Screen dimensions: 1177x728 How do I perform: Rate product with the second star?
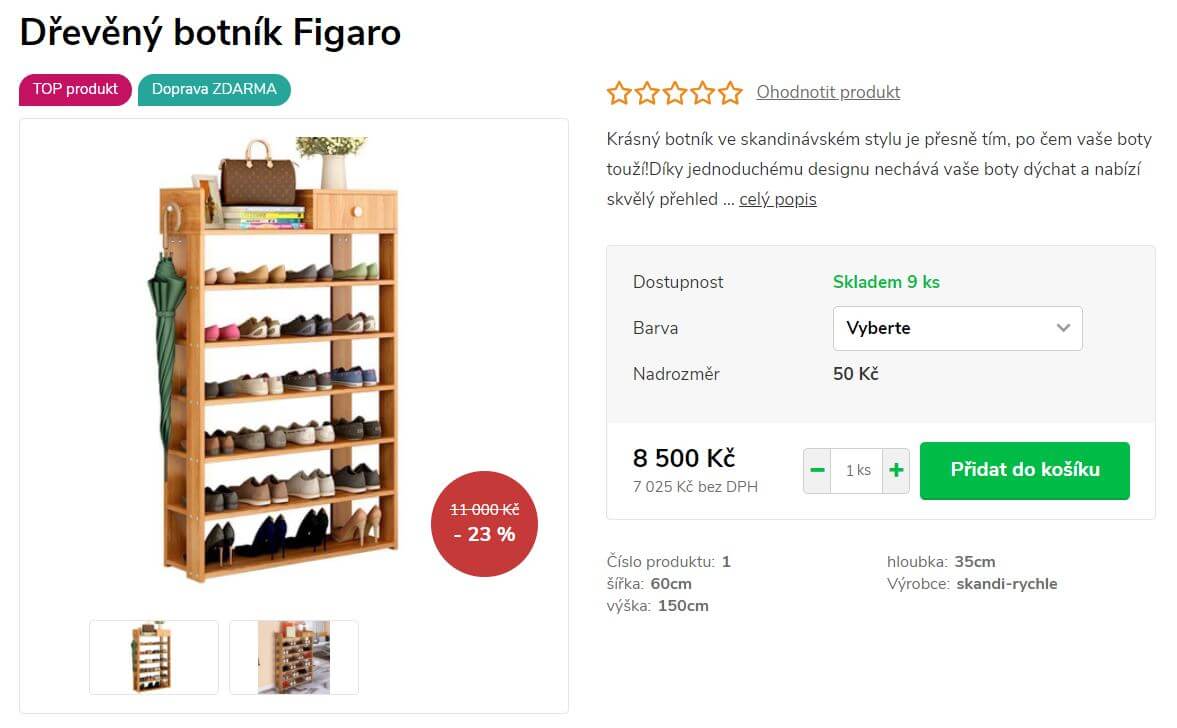point(647,92)
